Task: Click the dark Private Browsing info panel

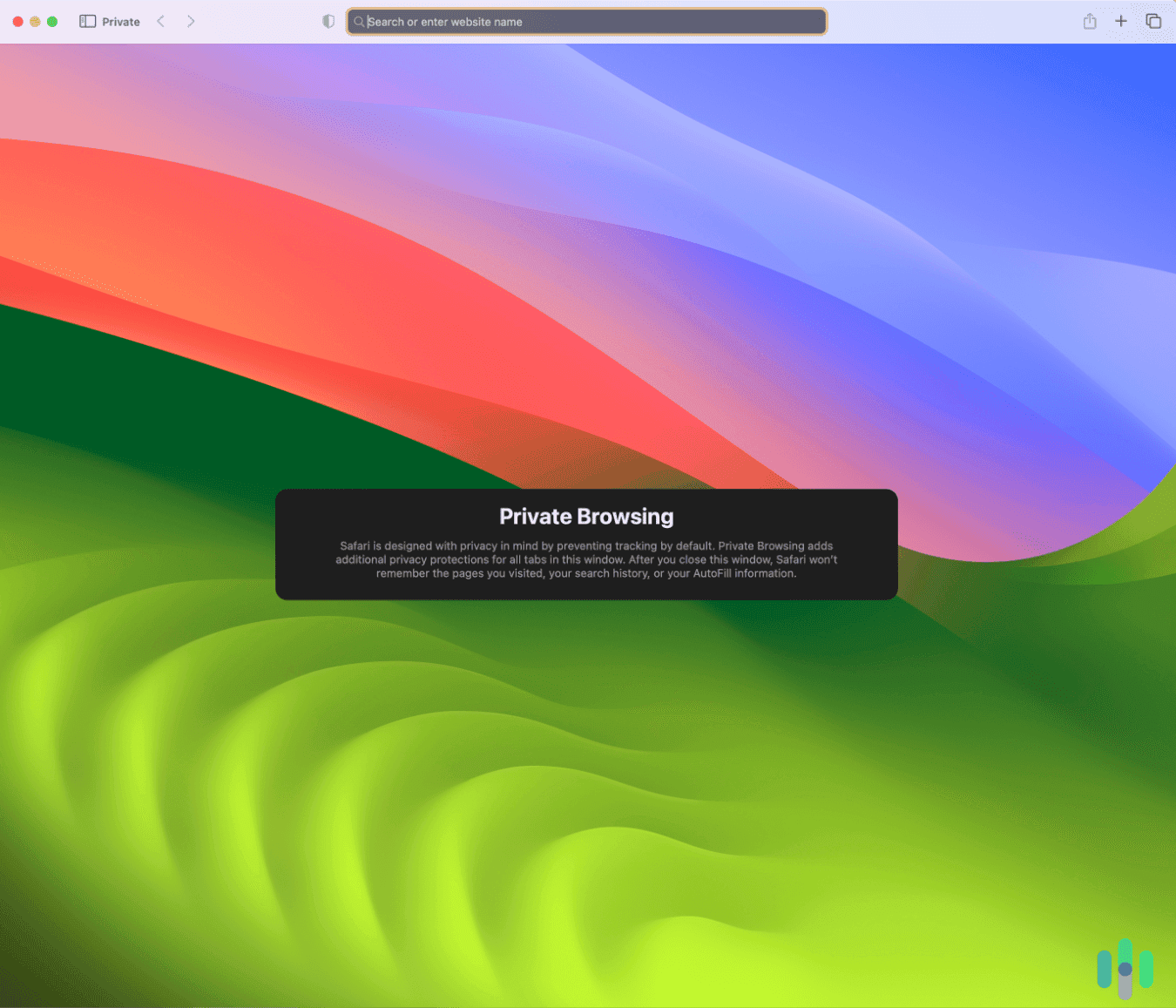Action: 585,545
